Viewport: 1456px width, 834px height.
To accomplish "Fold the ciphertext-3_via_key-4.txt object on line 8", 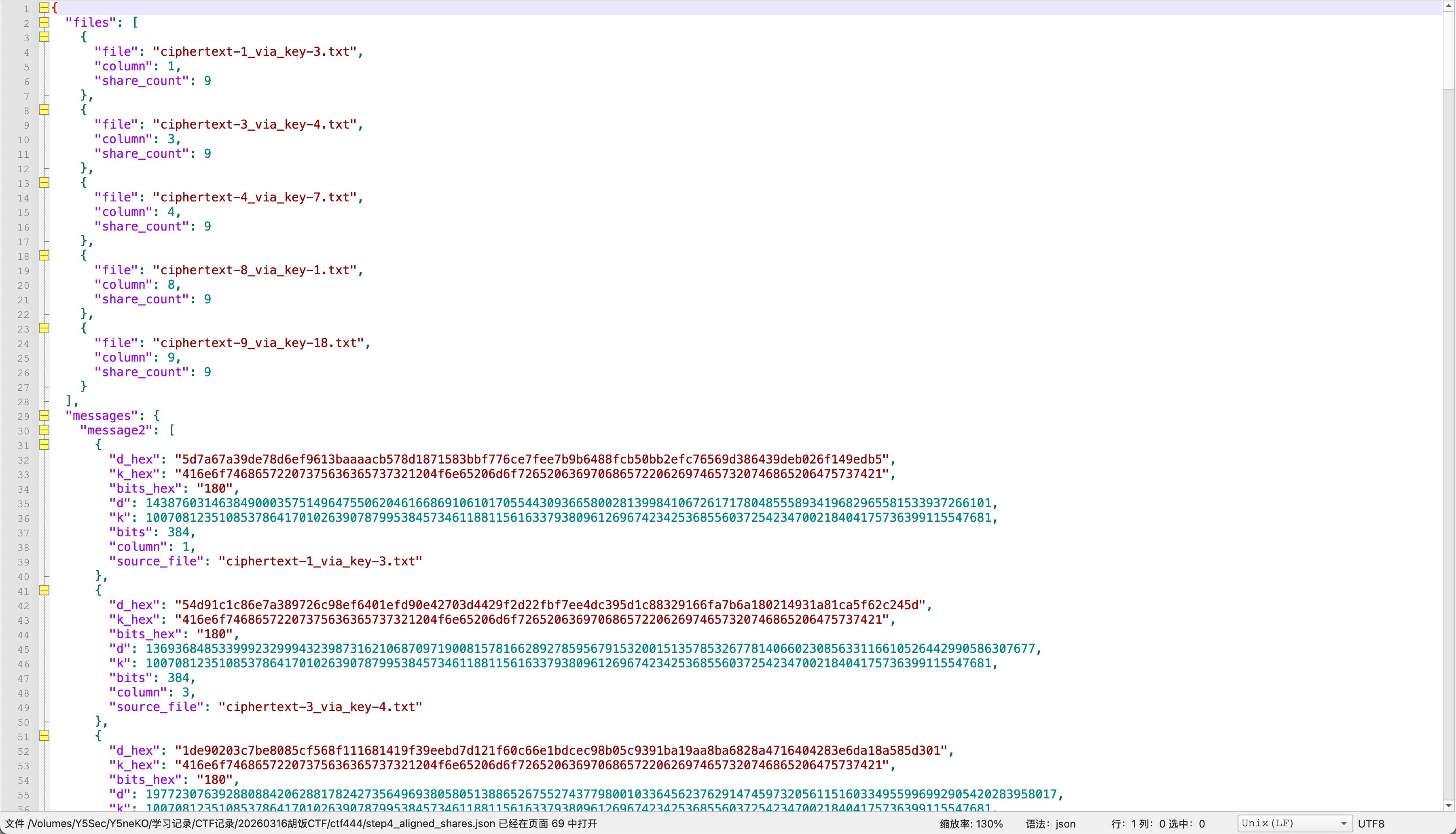I will 44,109.
